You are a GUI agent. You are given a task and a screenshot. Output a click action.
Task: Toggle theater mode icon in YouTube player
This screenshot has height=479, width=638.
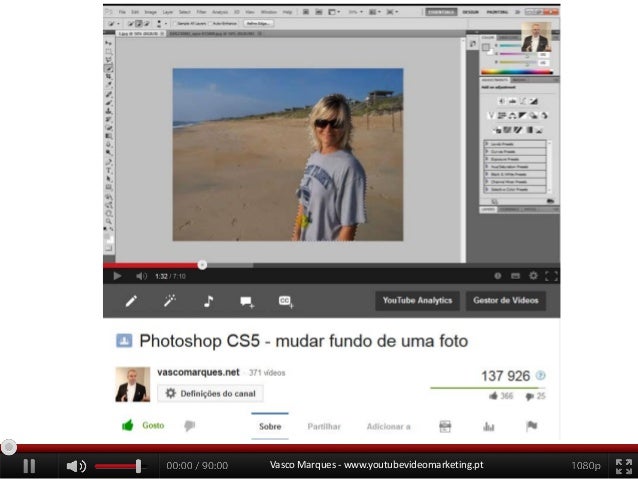(x=515, y=276)
